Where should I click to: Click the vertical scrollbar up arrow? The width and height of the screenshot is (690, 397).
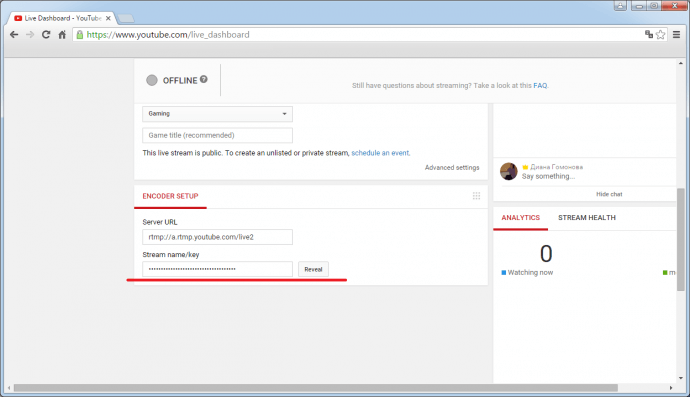click(681, 63)
